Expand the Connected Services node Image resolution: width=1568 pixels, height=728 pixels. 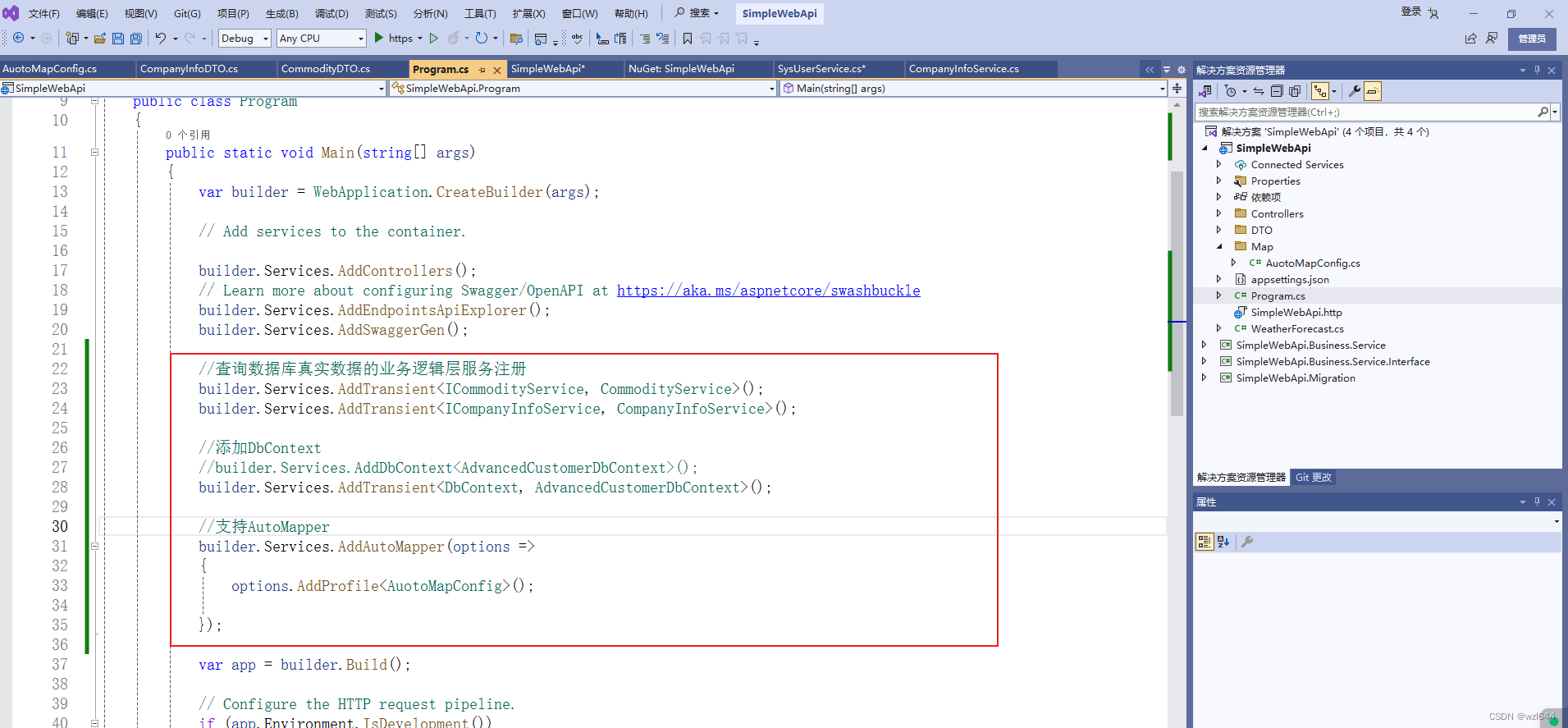[1219, 164]
